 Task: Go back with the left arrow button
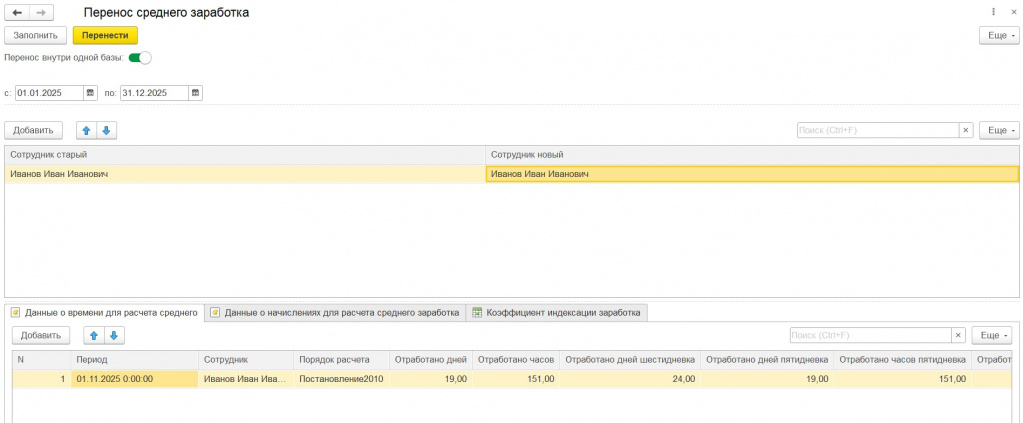(17, 12)
